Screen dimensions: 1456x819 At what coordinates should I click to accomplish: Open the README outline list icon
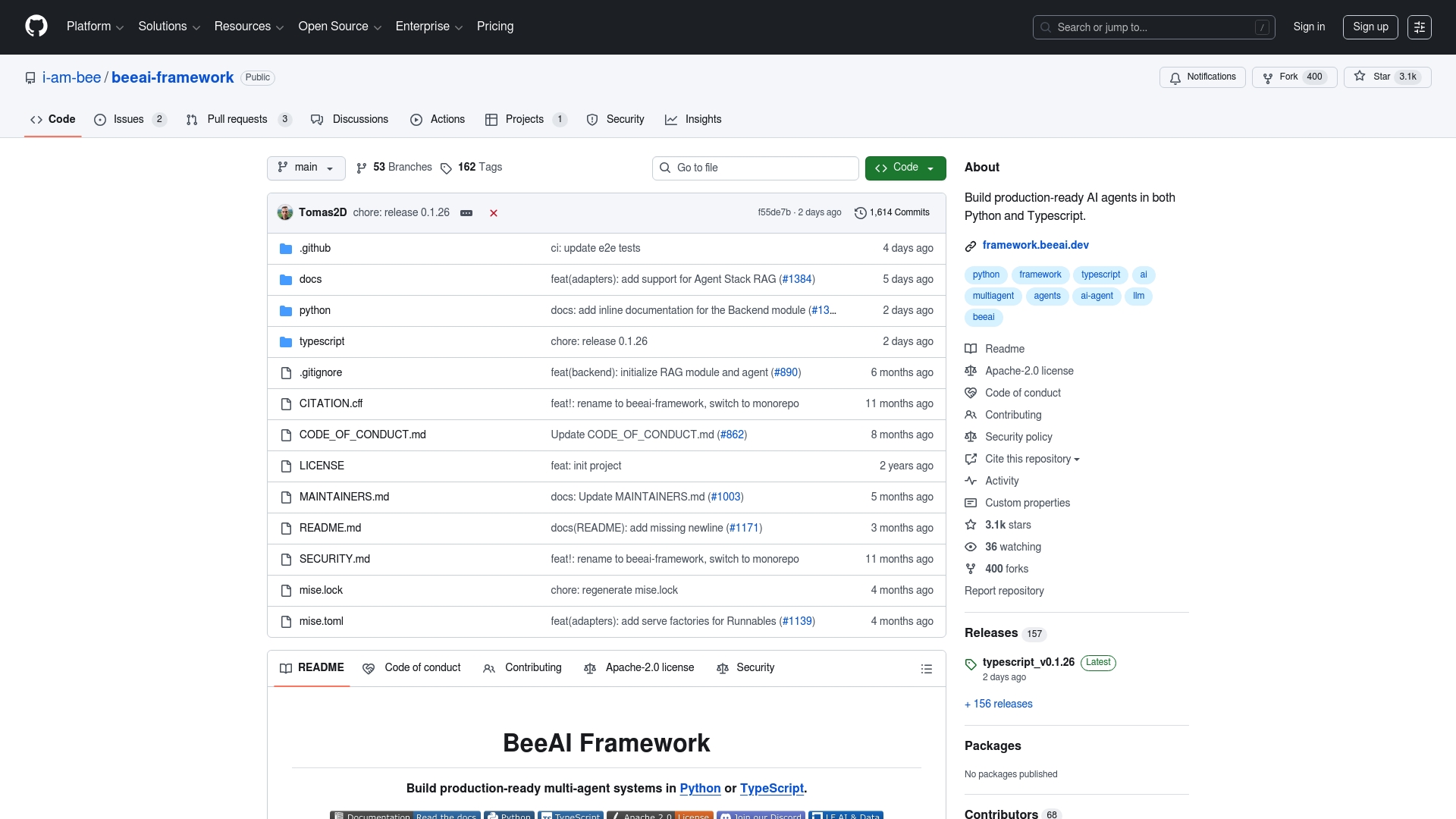[x=926, y=669]
